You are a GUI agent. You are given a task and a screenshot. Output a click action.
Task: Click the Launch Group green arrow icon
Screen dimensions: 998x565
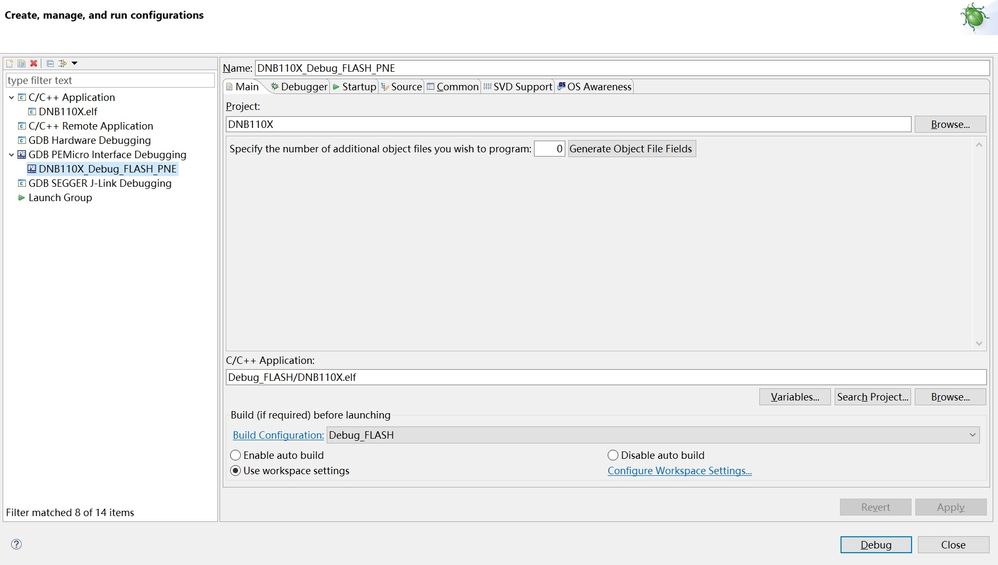click(x=22, y=198)
